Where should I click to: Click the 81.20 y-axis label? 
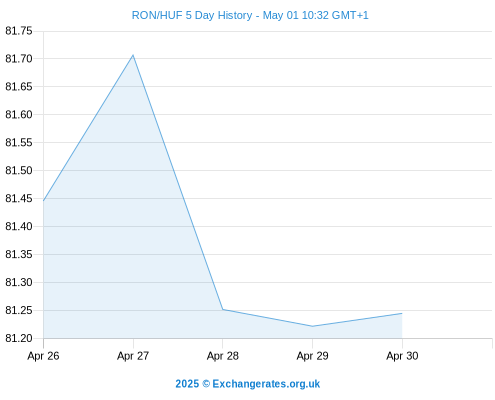(19, 338)
